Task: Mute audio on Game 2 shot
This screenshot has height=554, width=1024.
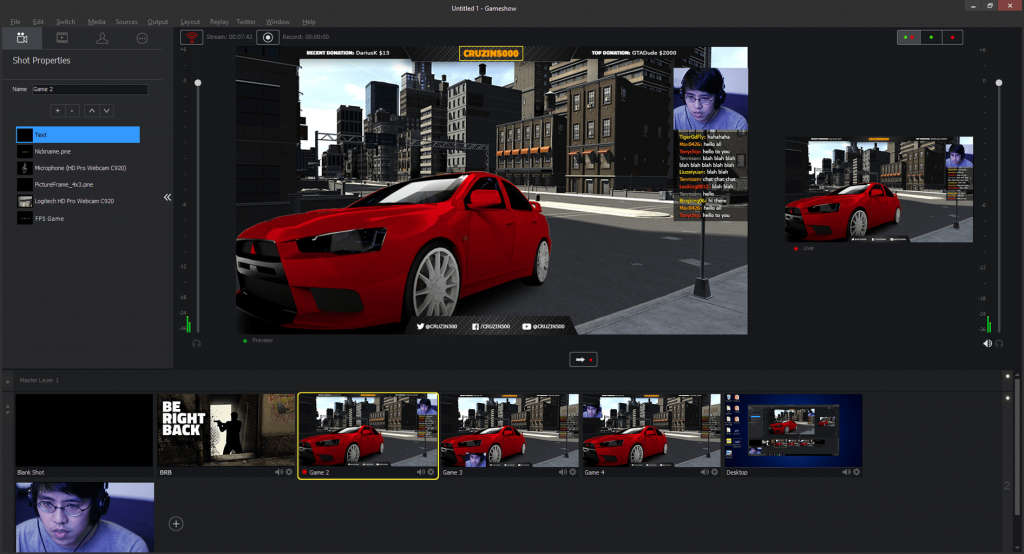Action: [x=421, y=472]
